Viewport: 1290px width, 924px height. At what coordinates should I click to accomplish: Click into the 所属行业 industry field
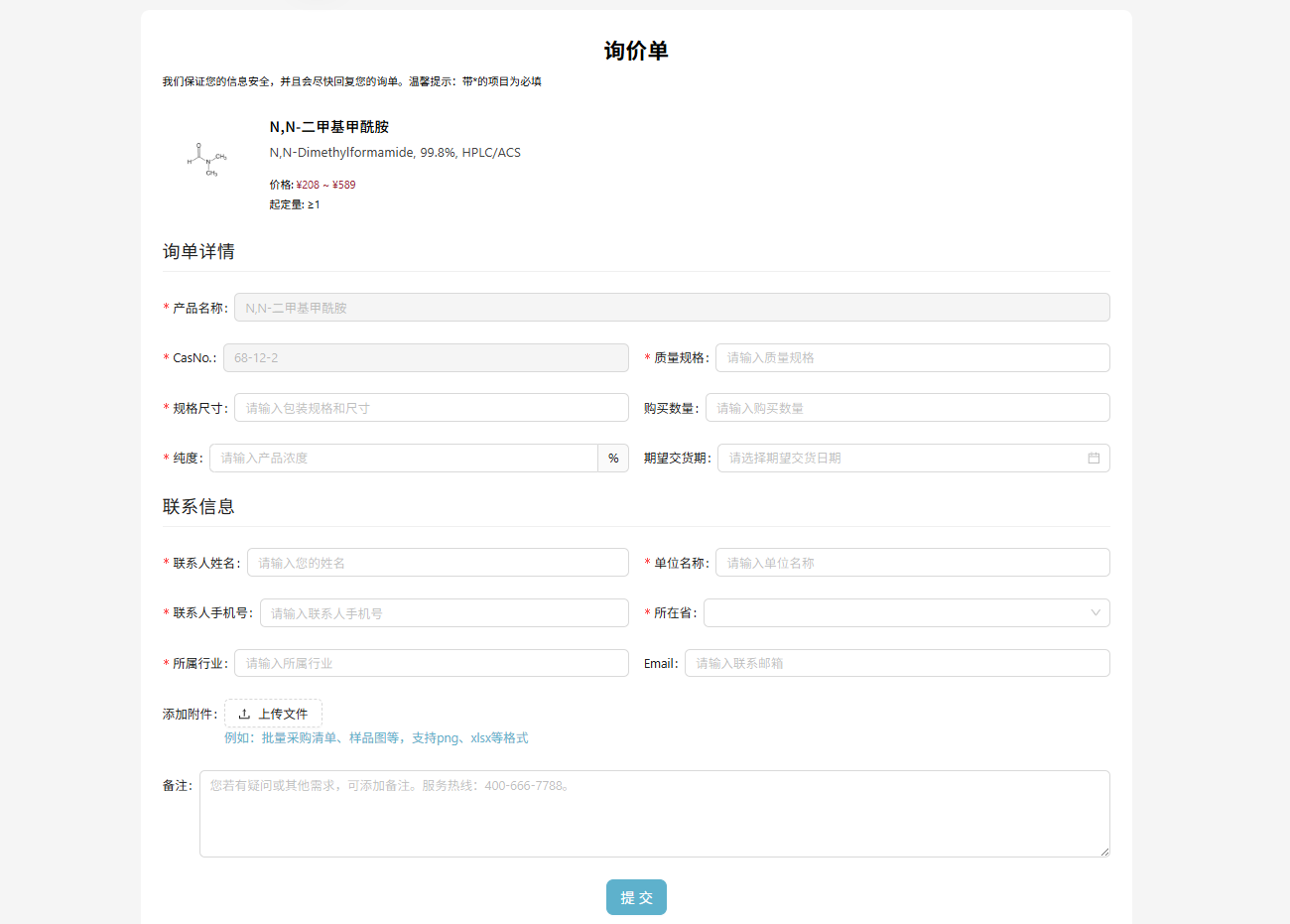point(431,663)
